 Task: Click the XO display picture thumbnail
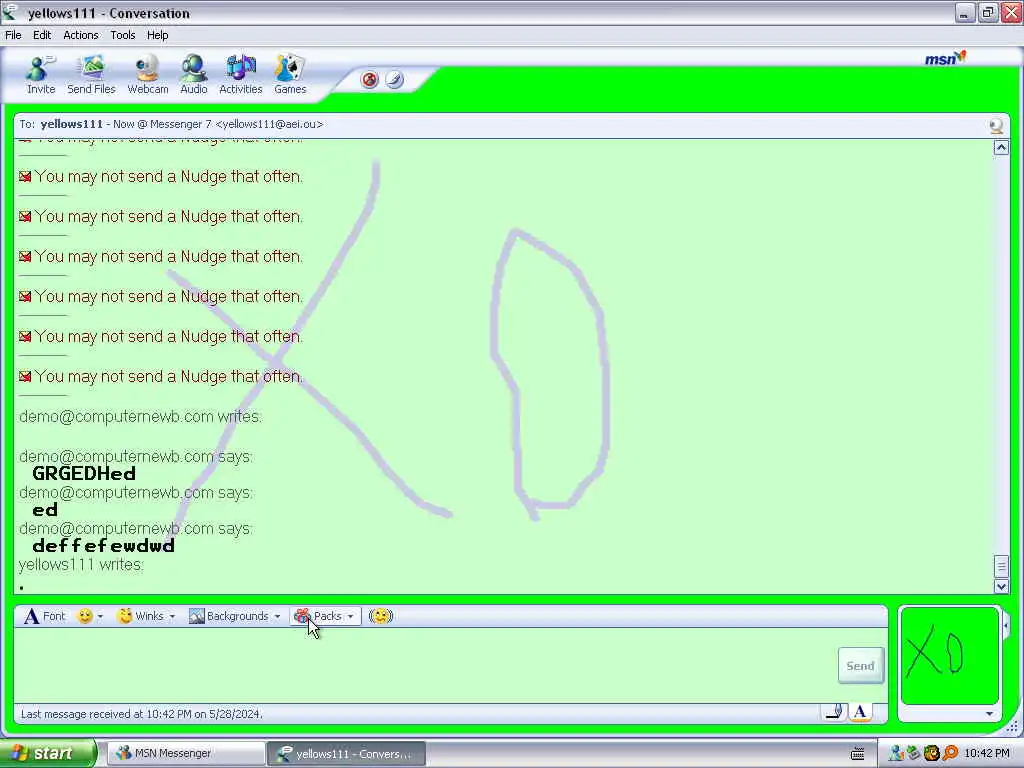(x=950, y=656)
